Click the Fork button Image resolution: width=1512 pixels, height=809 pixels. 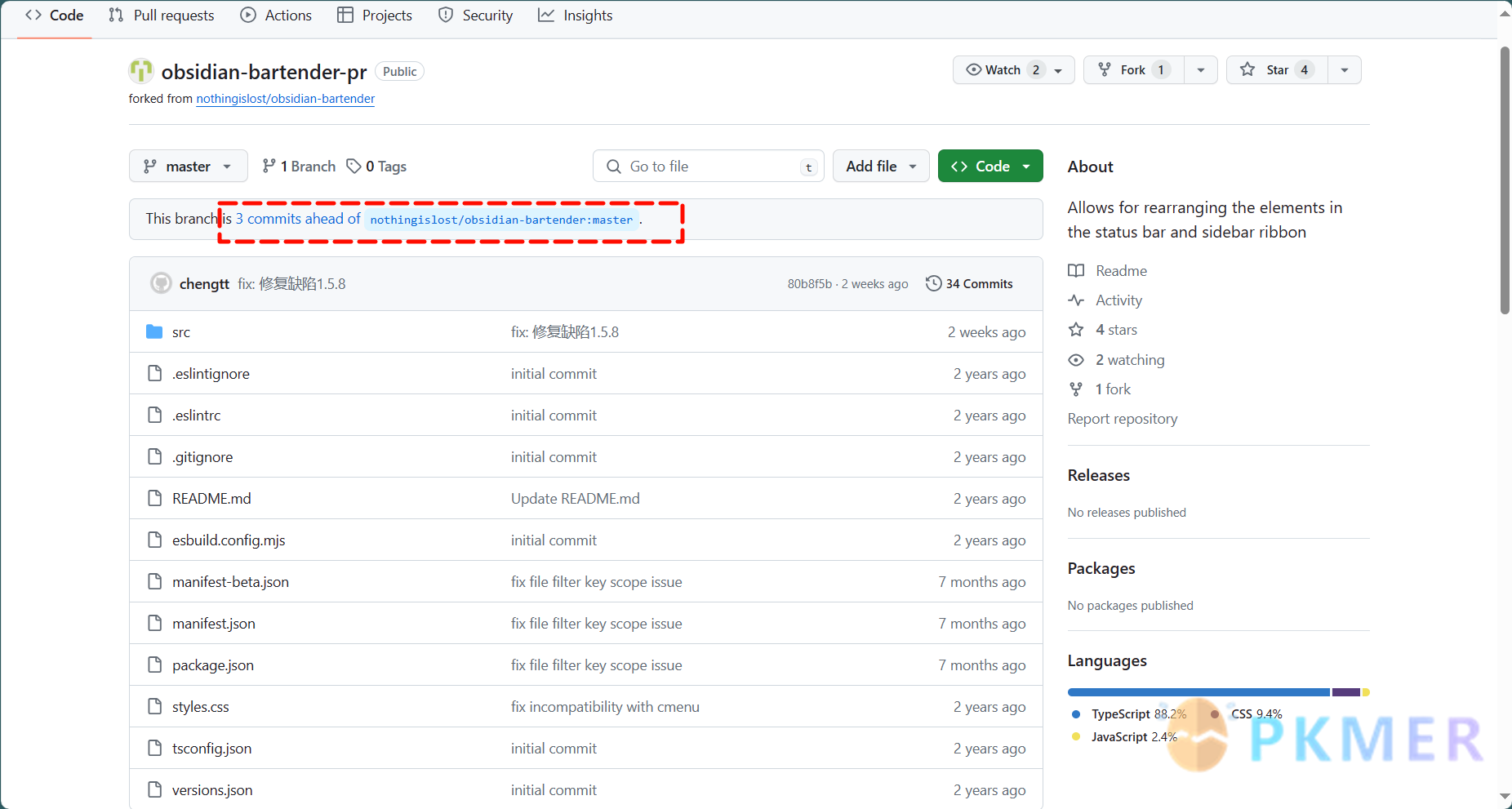(x=1134, y=70)
